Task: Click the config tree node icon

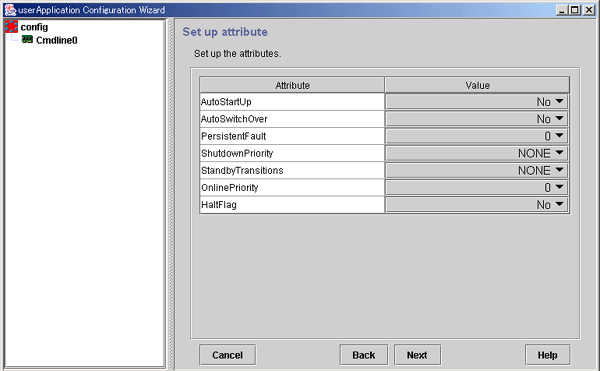Action: [x=11, y=27]
